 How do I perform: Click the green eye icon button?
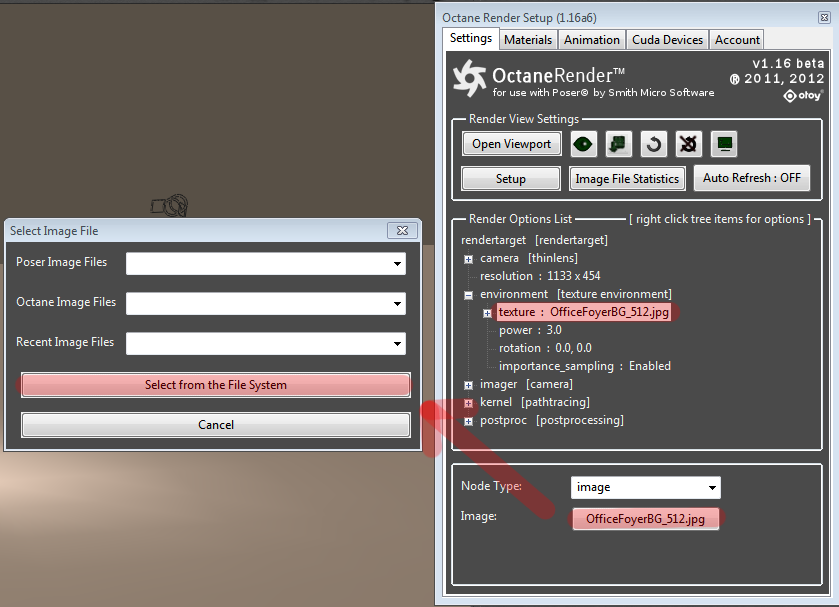tap(583, 144)
